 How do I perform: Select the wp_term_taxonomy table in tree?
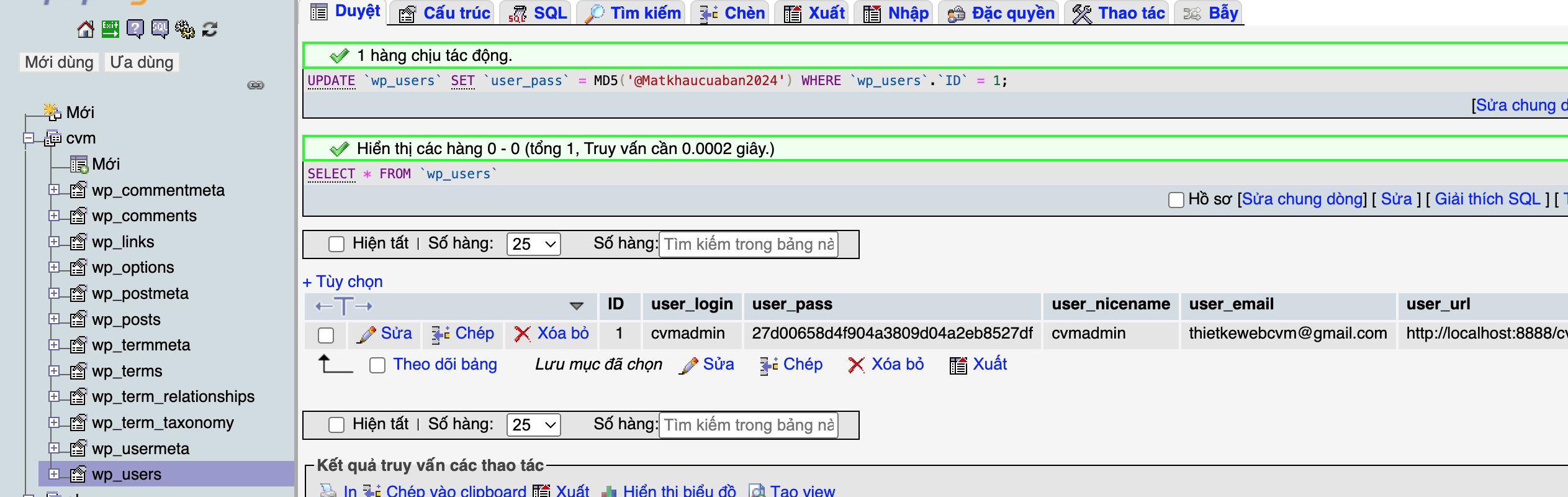pyautogui.click(x=163, y=422)
